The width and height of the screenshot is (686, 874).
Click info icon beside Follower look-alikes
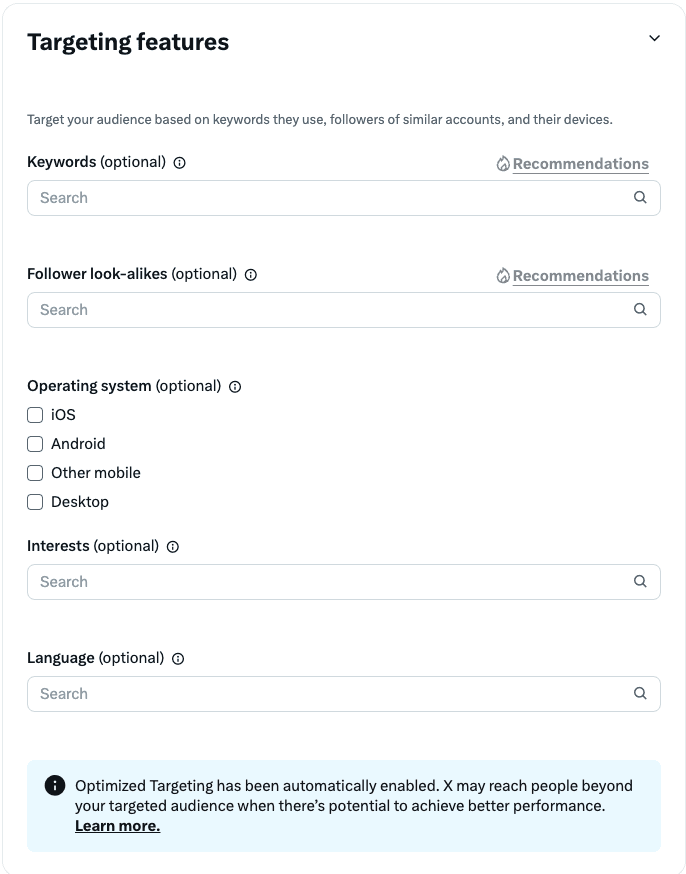251,275
